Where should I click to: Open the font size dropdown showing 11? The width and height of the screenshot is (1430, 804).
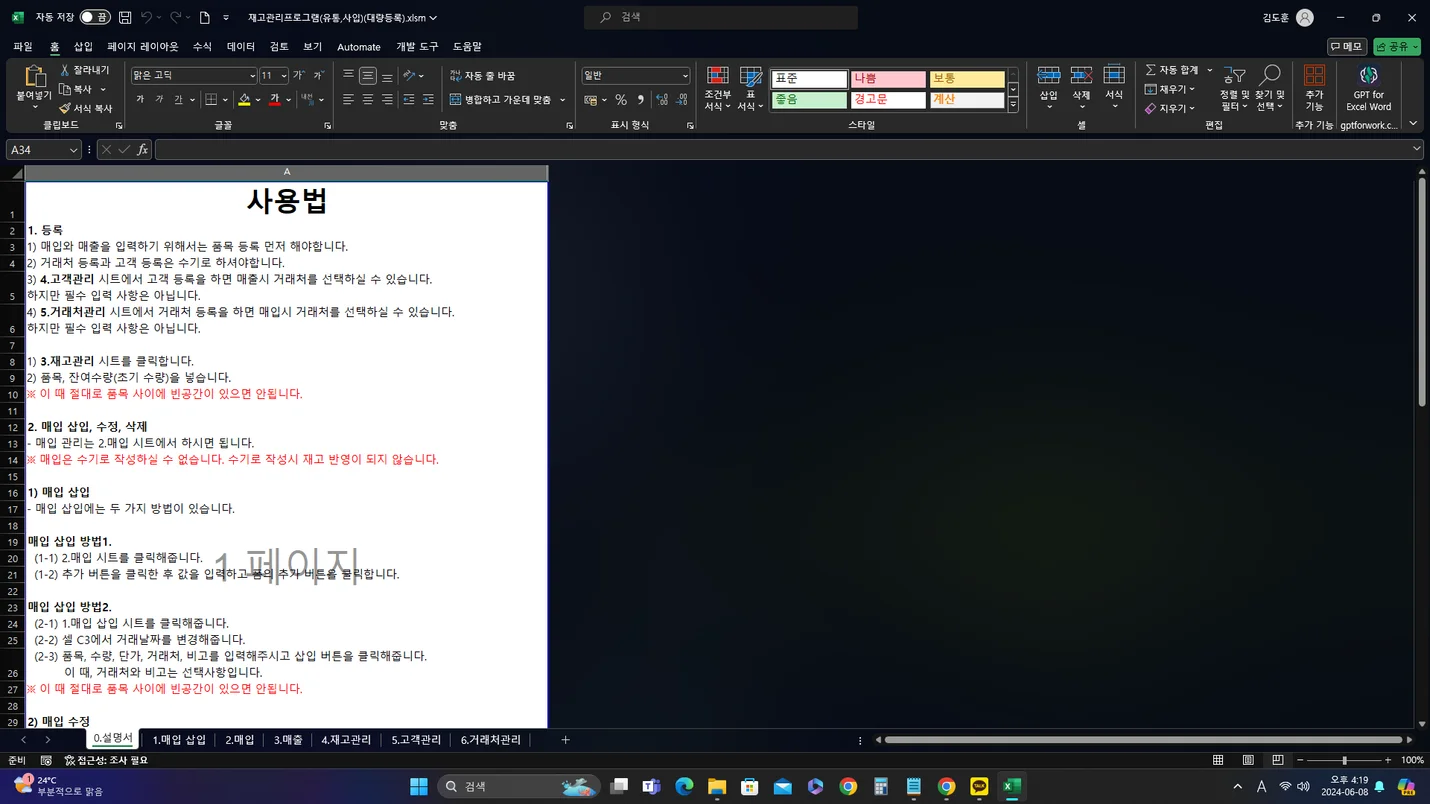tap(284, 76)
